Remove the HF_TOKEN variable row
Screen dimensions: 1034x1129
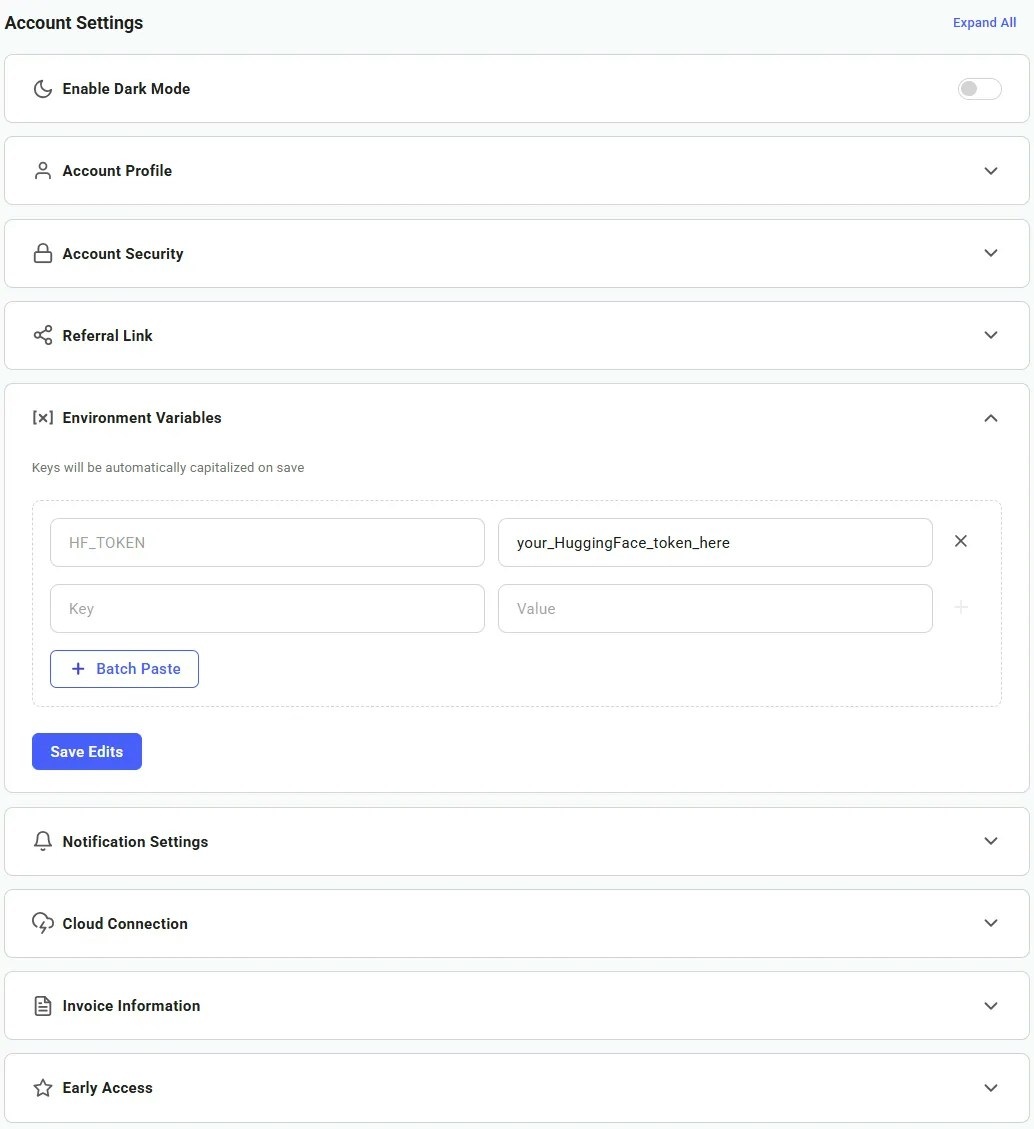point(961,541)
